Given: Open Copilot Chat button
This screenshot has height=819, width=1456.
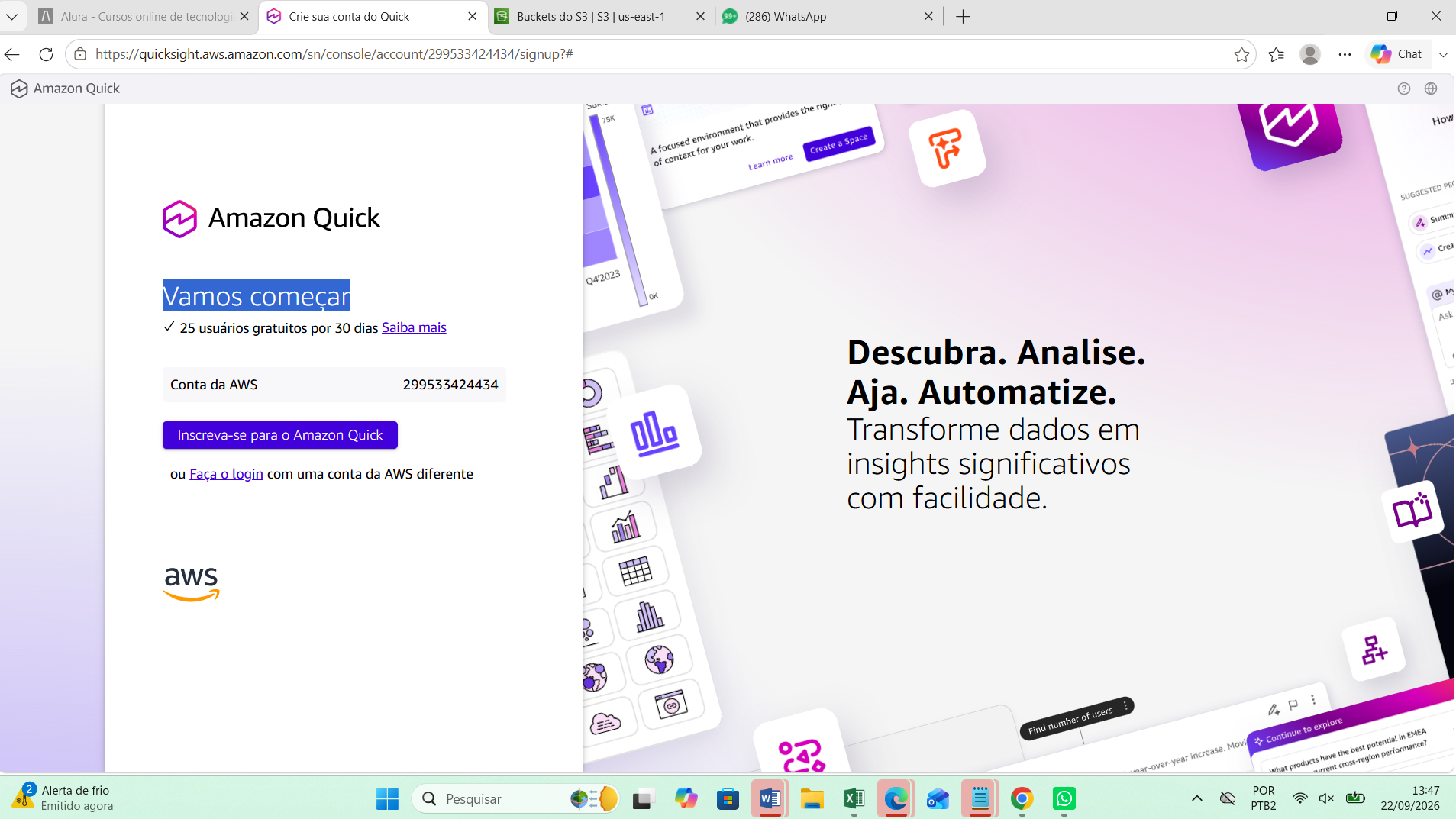Looking at the screenshot, I should pos(1397,54).
